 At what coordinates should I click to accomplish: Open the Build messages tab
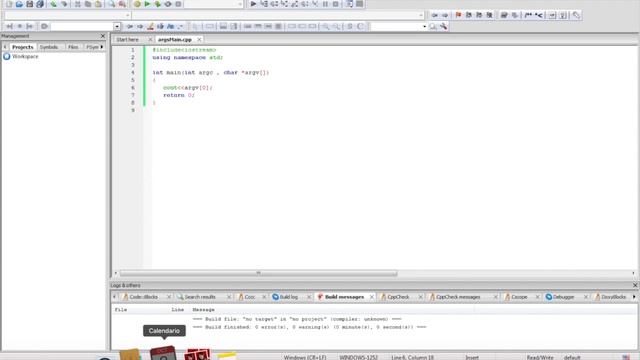[344, 297]
